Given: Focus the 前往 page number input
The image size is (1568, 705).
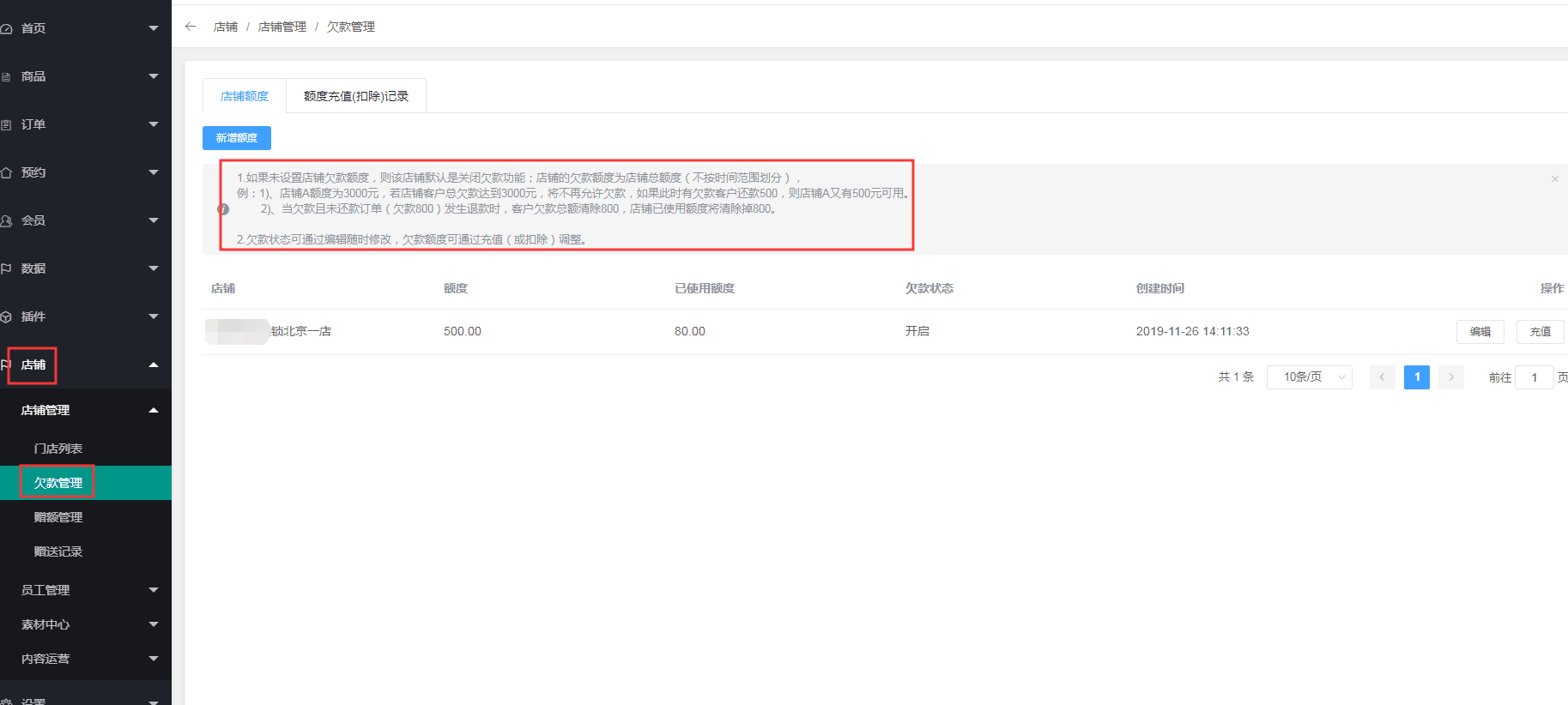Looking at the screenshot, I should (1535, 377).
